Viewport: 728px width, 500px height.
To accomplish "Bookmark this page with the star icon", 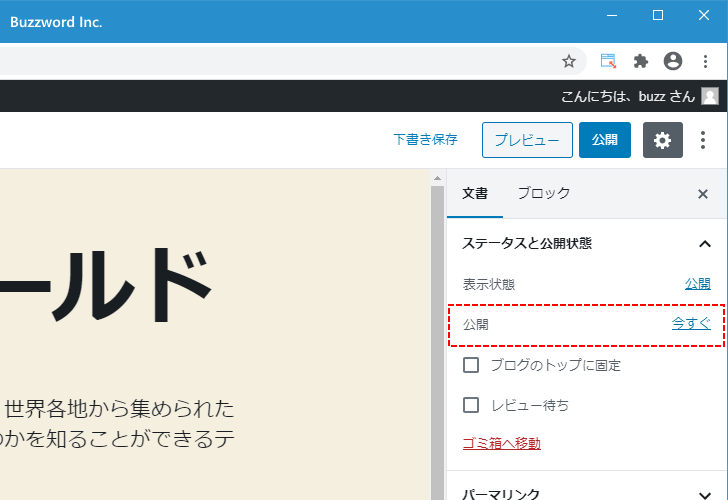I will 569,61.
